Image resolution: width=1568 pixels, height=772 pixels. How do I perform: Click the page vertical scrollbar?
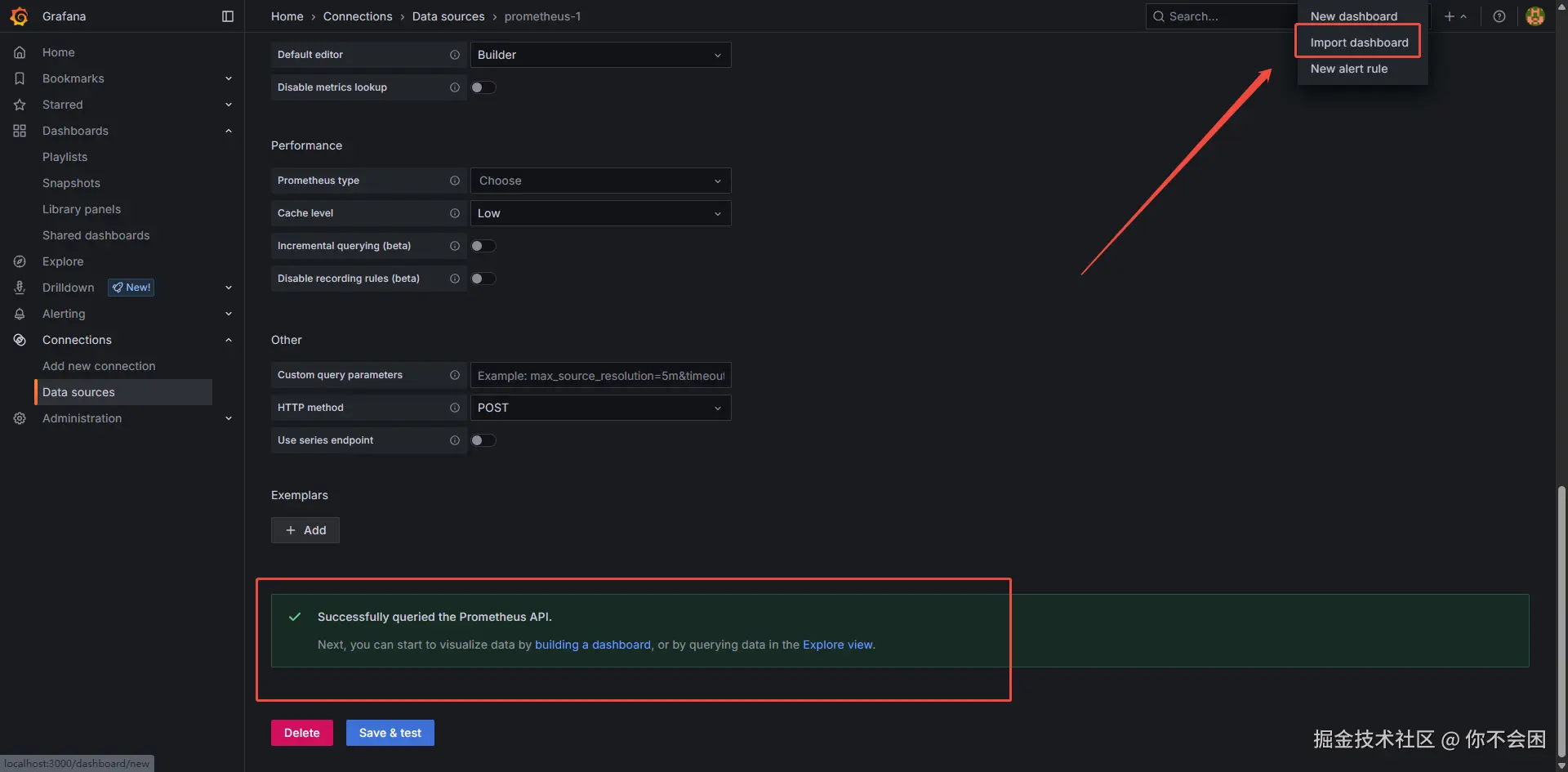1561,621
